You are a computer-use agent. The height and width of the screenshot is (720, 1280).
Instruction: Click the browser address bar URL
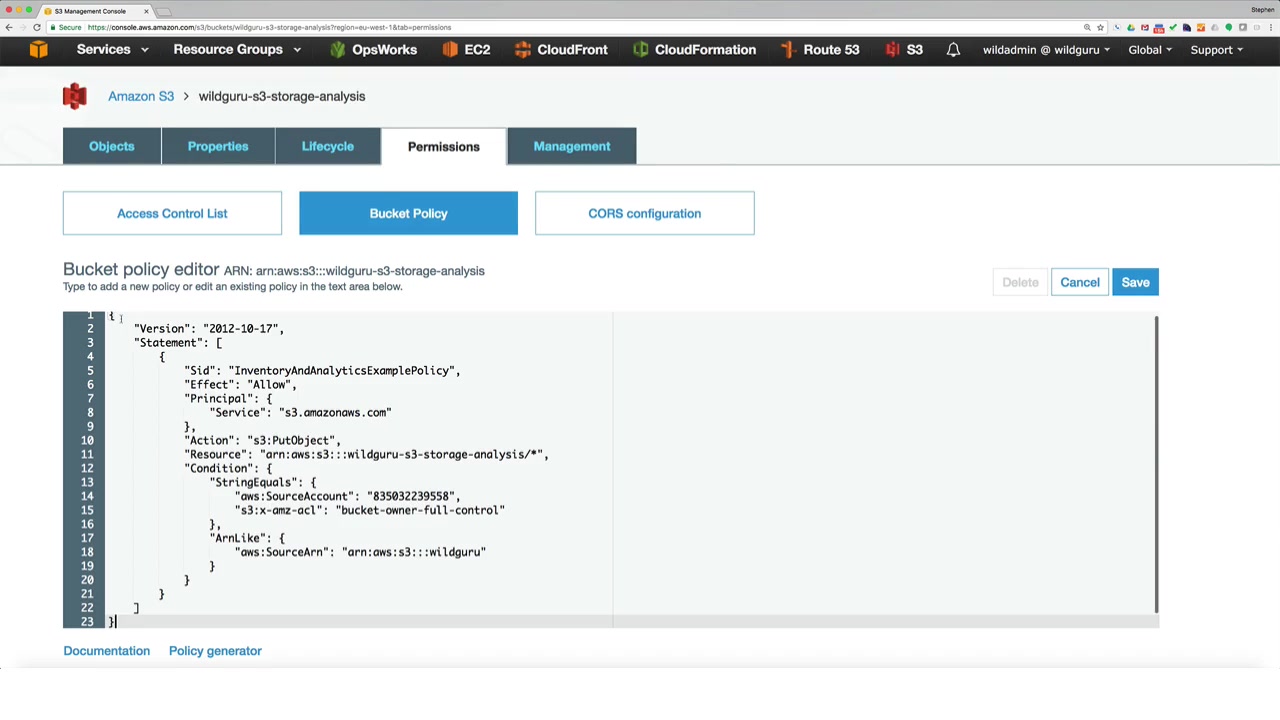pyautogui.click(x=269, y=27)
